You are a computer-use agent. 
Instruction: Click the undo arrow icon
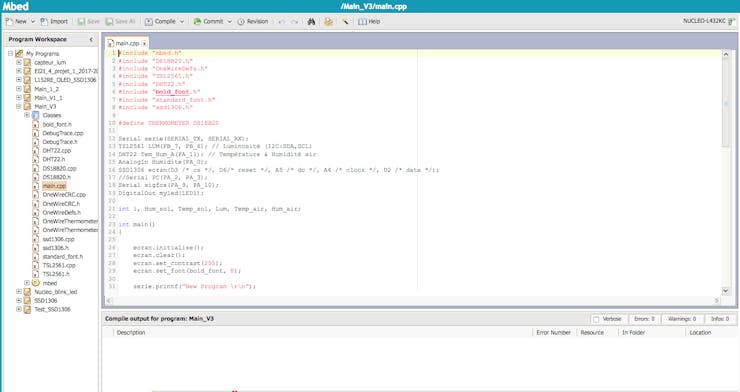281,22
